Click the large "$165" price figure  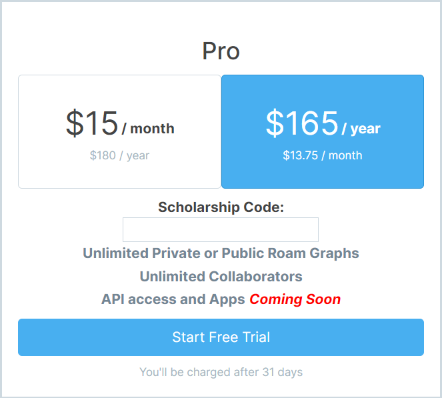(x=302, y=123)
